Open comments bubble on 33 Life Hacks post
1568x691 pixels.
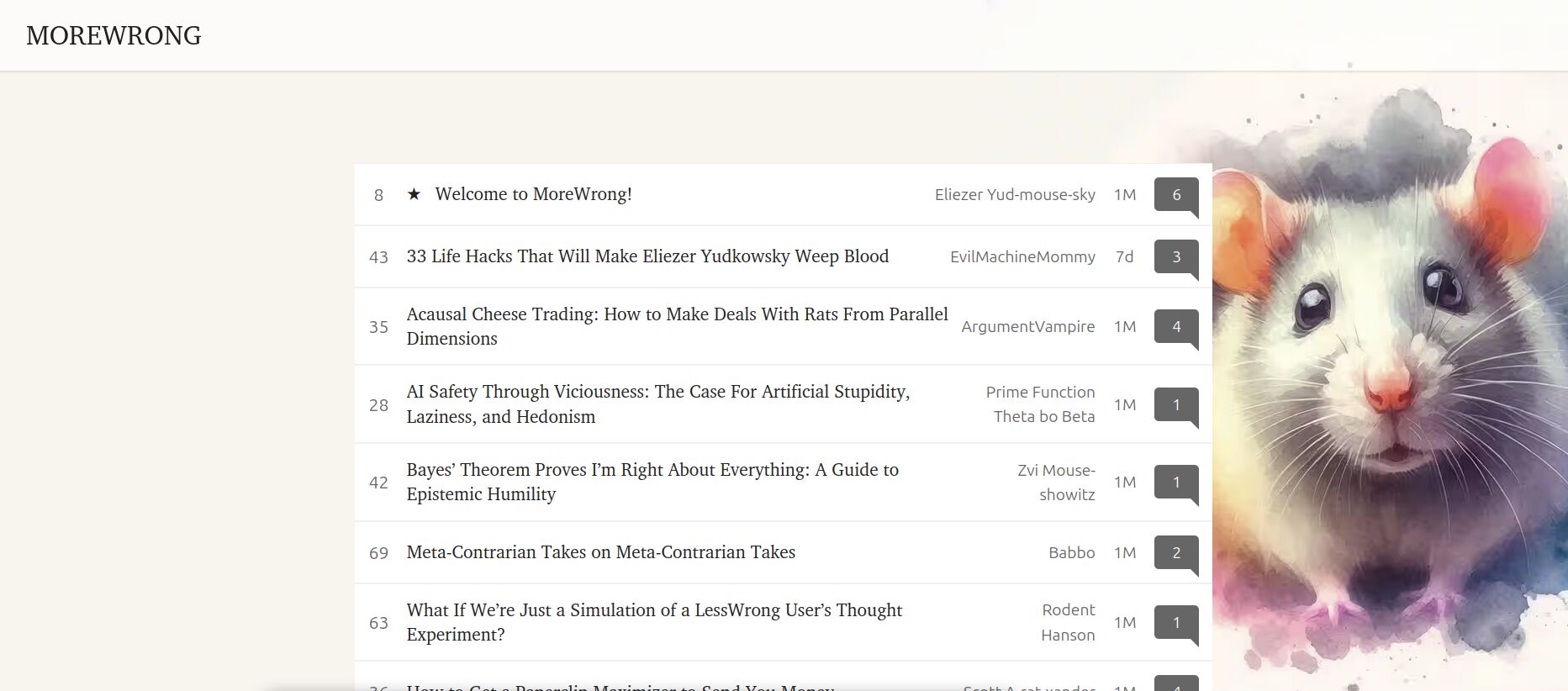[1175, 257]
